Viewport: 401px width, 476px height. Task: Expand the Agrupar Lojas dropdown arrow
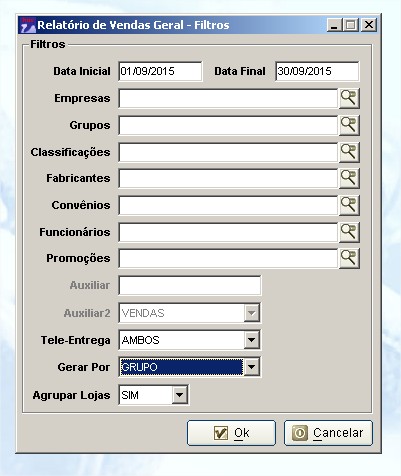point(180,395)
